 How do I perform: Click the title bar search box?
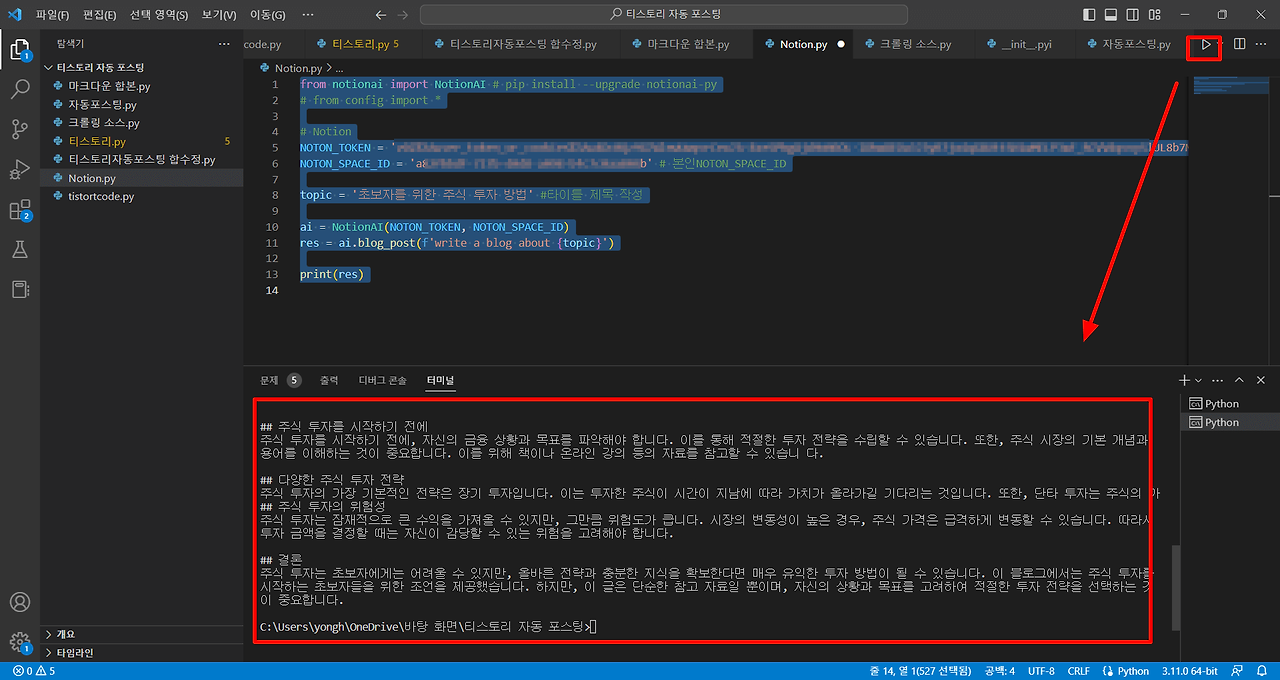click(664, 15)
